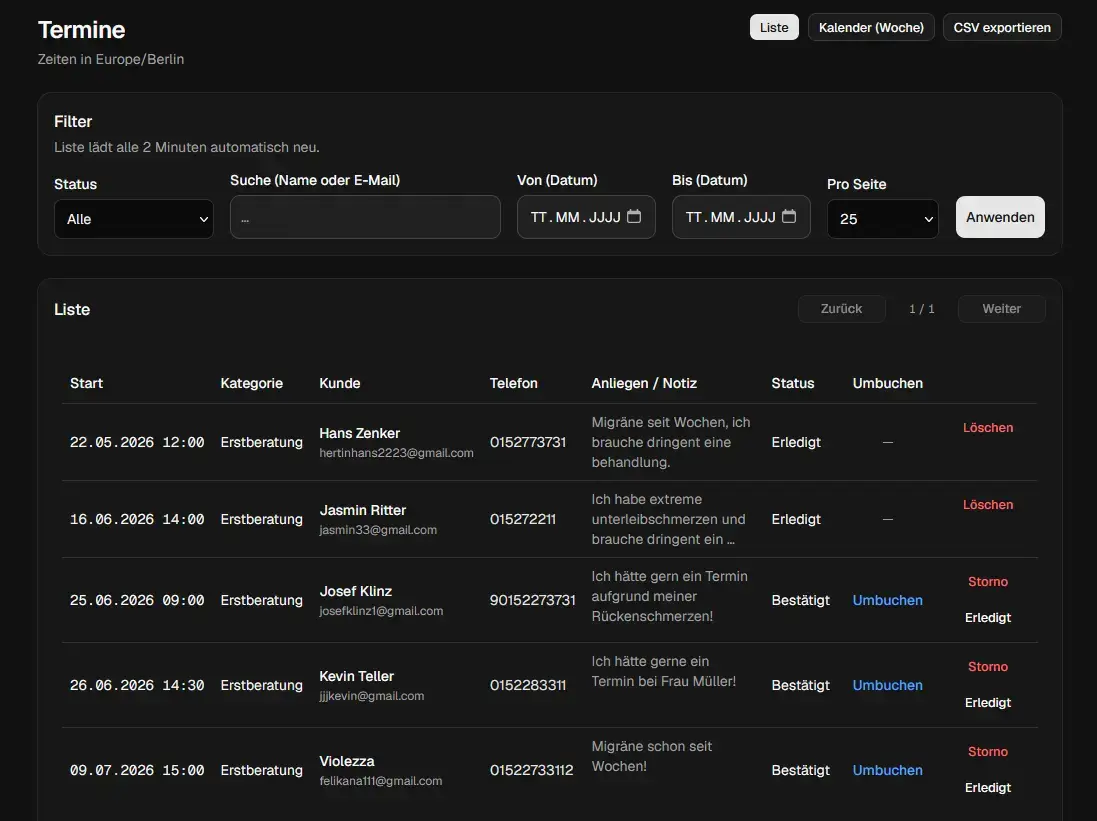The height and width of the screenshot is (821, 1097).
Task: Select customer name Hans Zenker
Action: pos(360,433)
